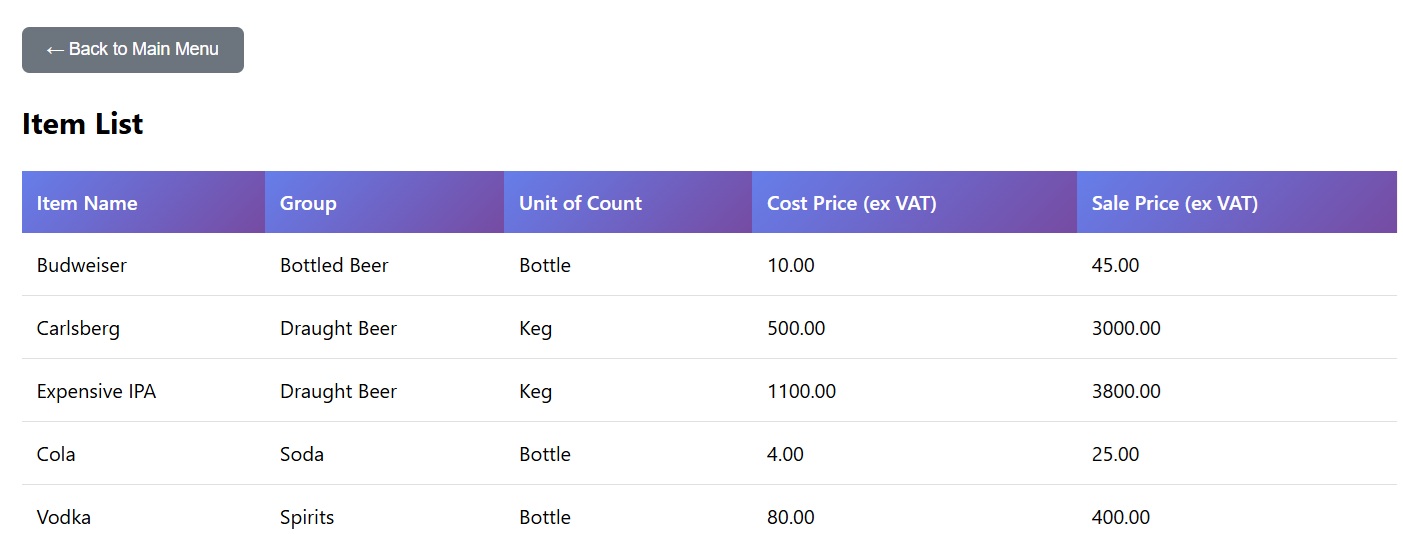Image resolution: width=1403 pixels, height=545 pixels.
Task: Click the Back to Main Menu button
Action: [133, 50]
